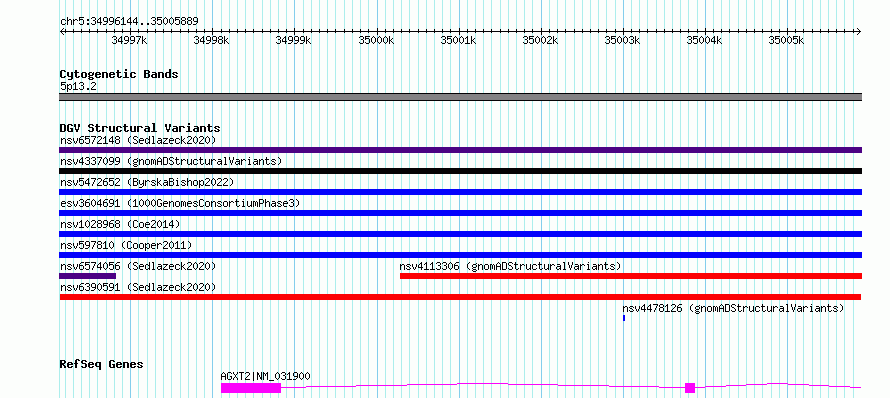Click the Cytogenetic Bands track heading
The height and width of the screenshot is (398, 890).
(x=119, y=74)
